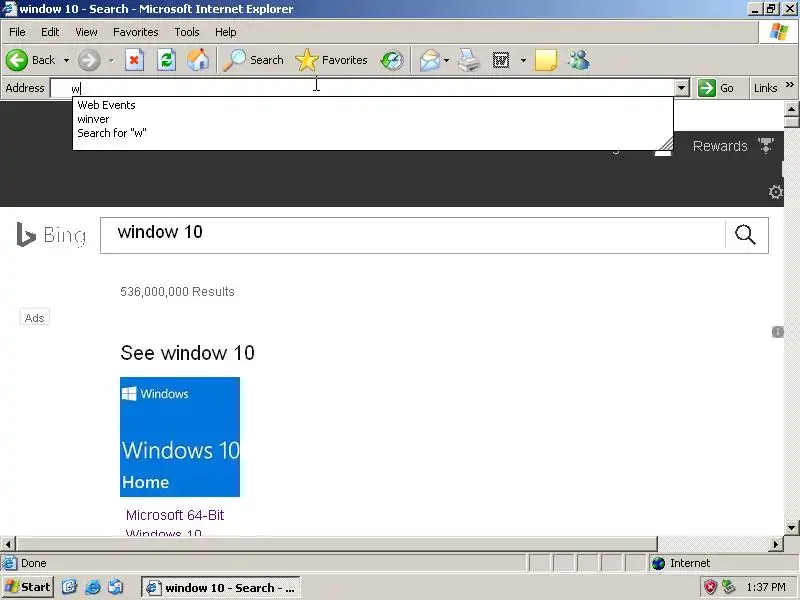
Task: Click the "See window 10" heading
Action: tap(187, 353)
